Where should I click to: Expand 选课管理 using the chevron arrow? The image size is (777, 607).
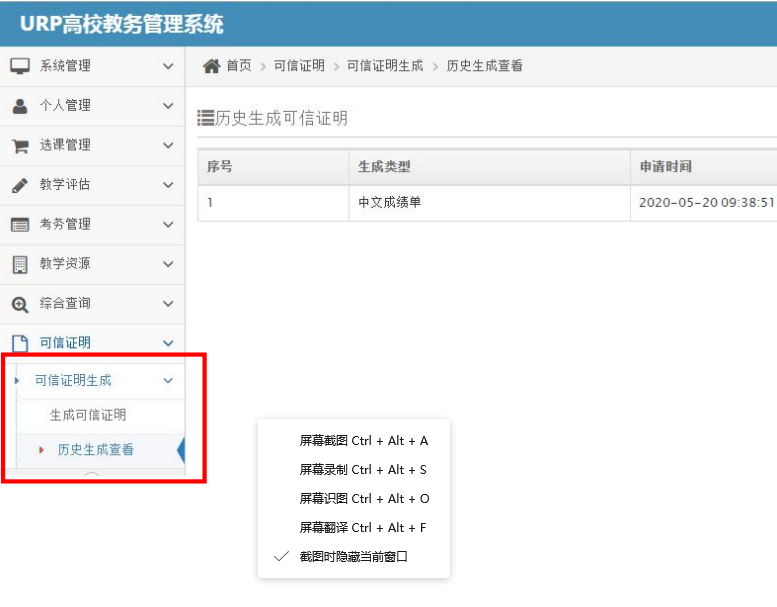168,146
